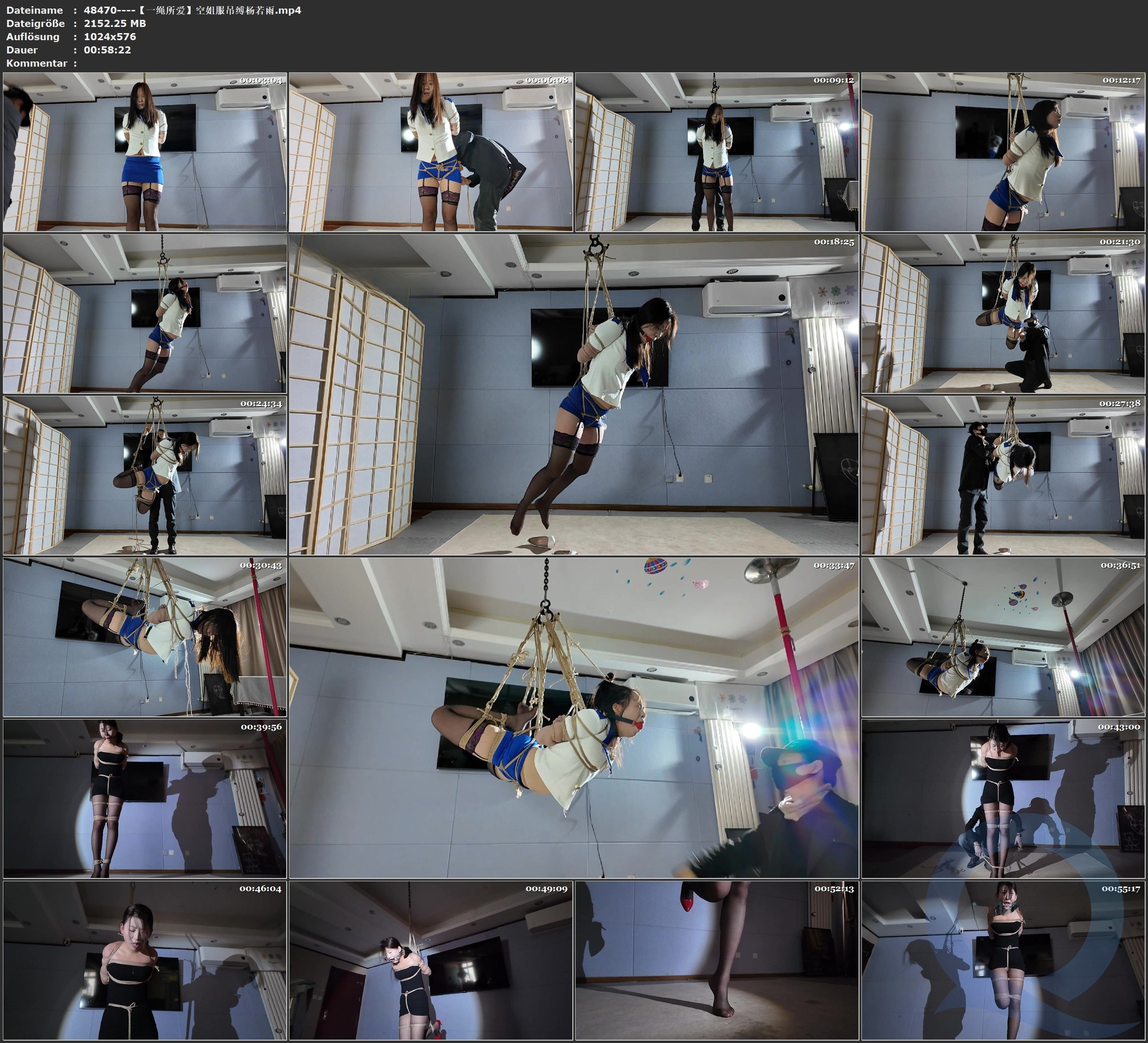Click the frame timestamped 00:52:13
This screenshot has width=1148, height=1043.
pyautogui.click(x=716, y=960)
